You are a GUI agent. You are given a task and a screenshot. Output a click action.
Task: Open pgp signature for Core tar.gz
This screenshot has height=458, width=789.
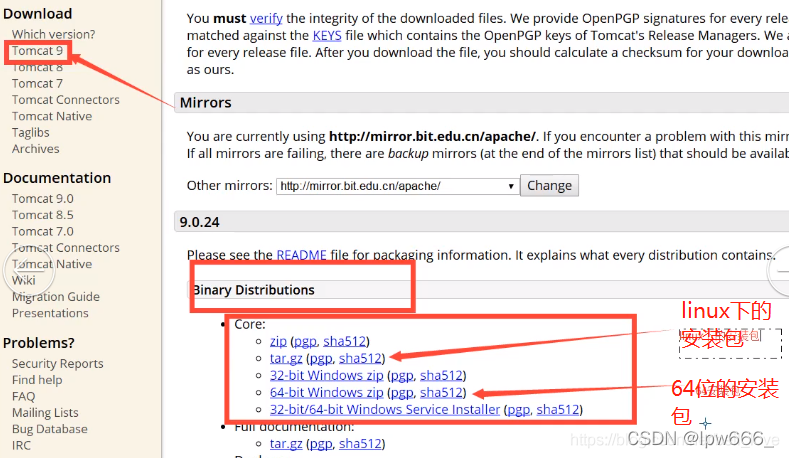pos(322,359)
